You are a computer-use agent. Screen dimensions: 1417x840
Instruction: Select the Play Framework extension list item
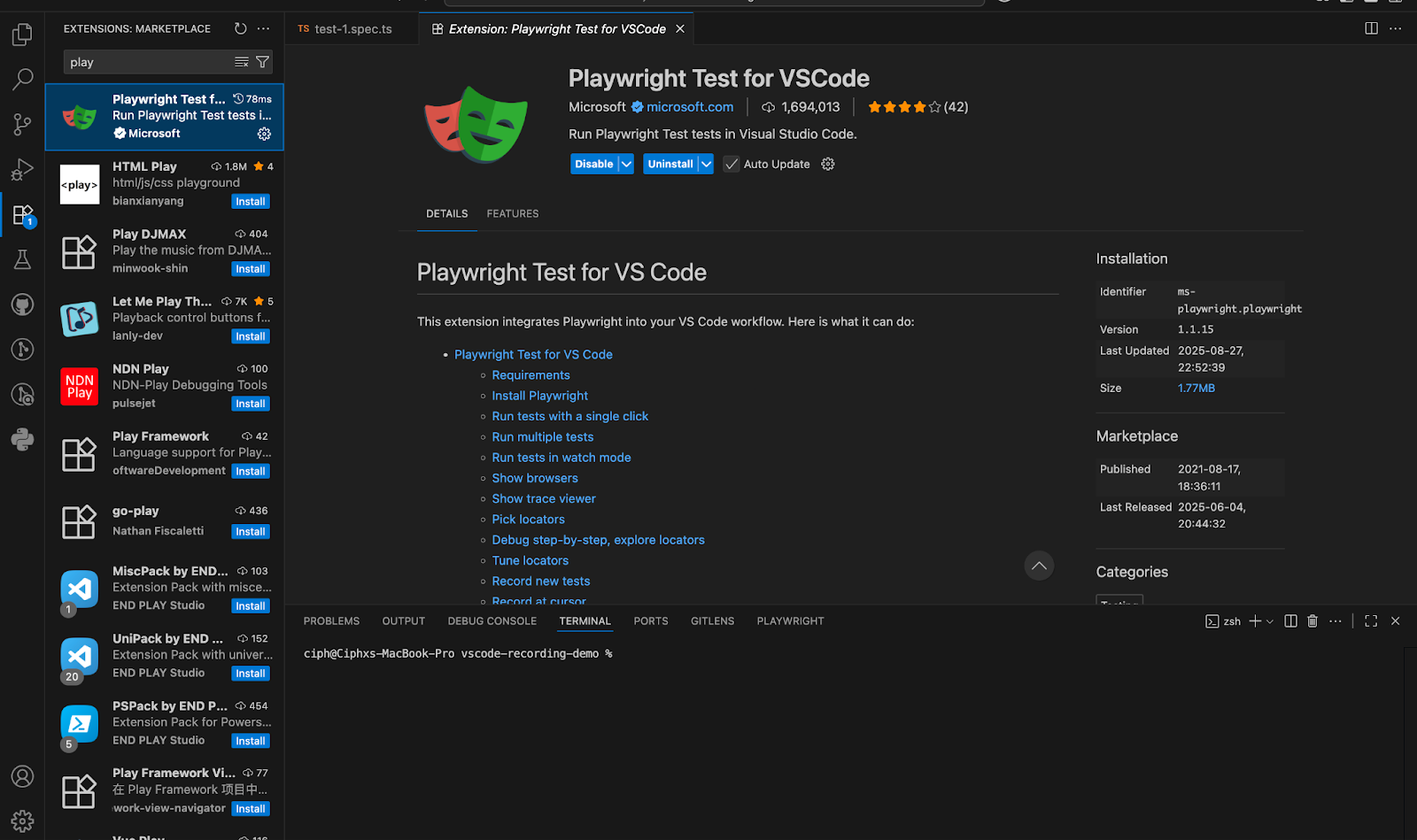point(165,453)
